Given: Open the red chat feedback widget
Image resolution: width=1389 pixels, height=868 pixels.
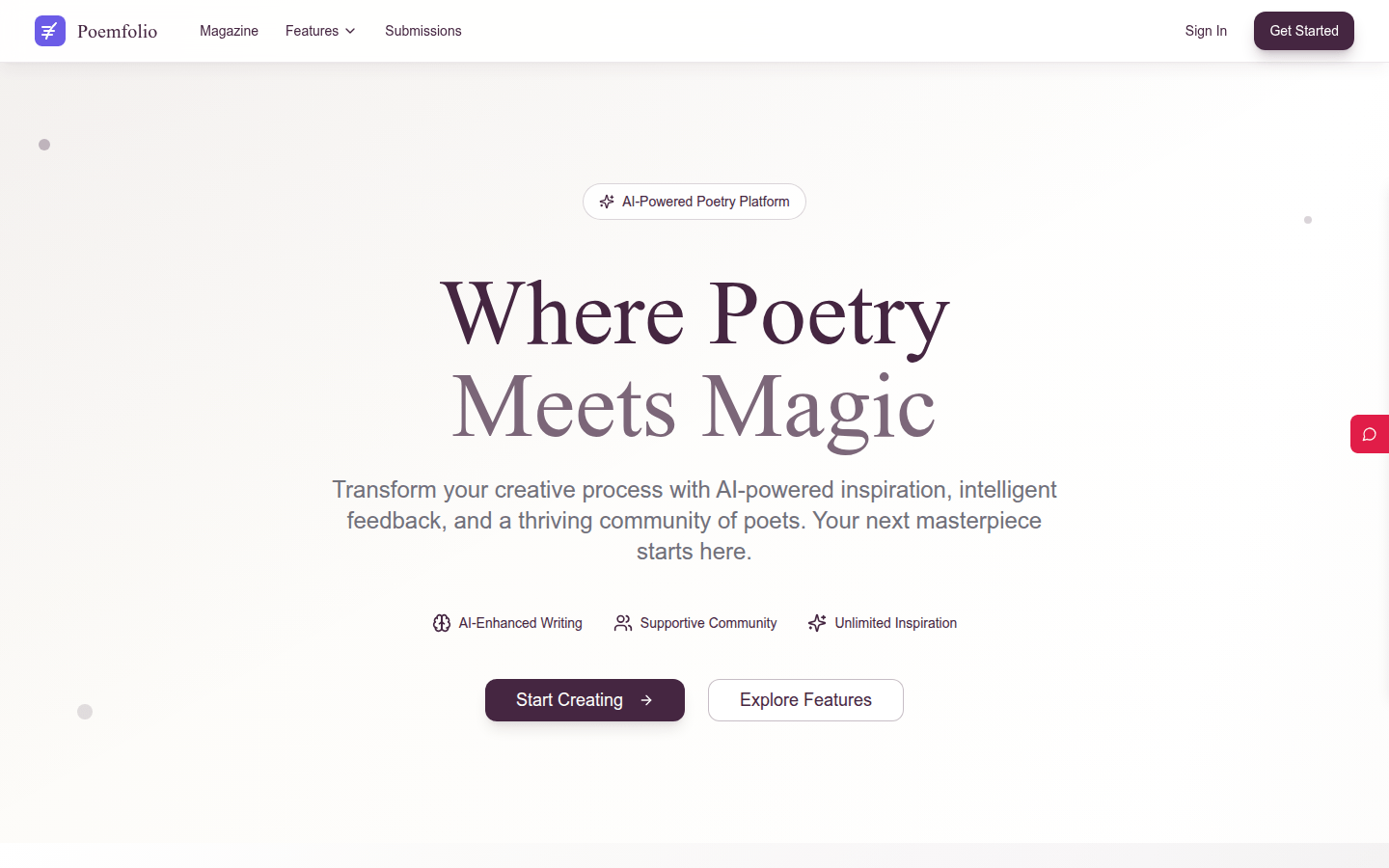Looking at the screenshot, I should coord(1369,434).
